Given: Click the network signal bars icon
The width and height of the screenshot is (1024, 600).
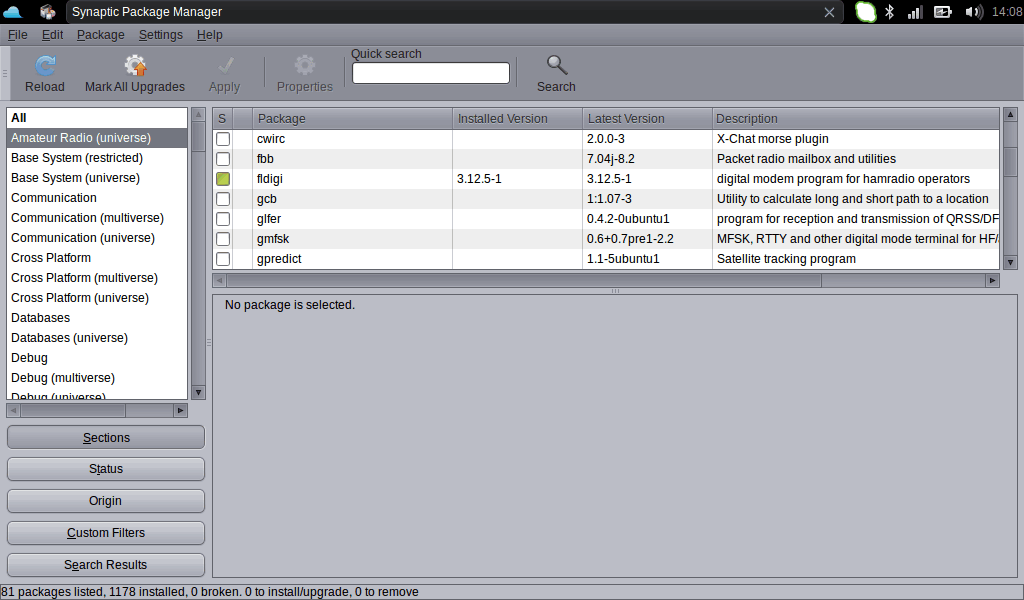Looking at the screenshot, I should click(914, 12).
